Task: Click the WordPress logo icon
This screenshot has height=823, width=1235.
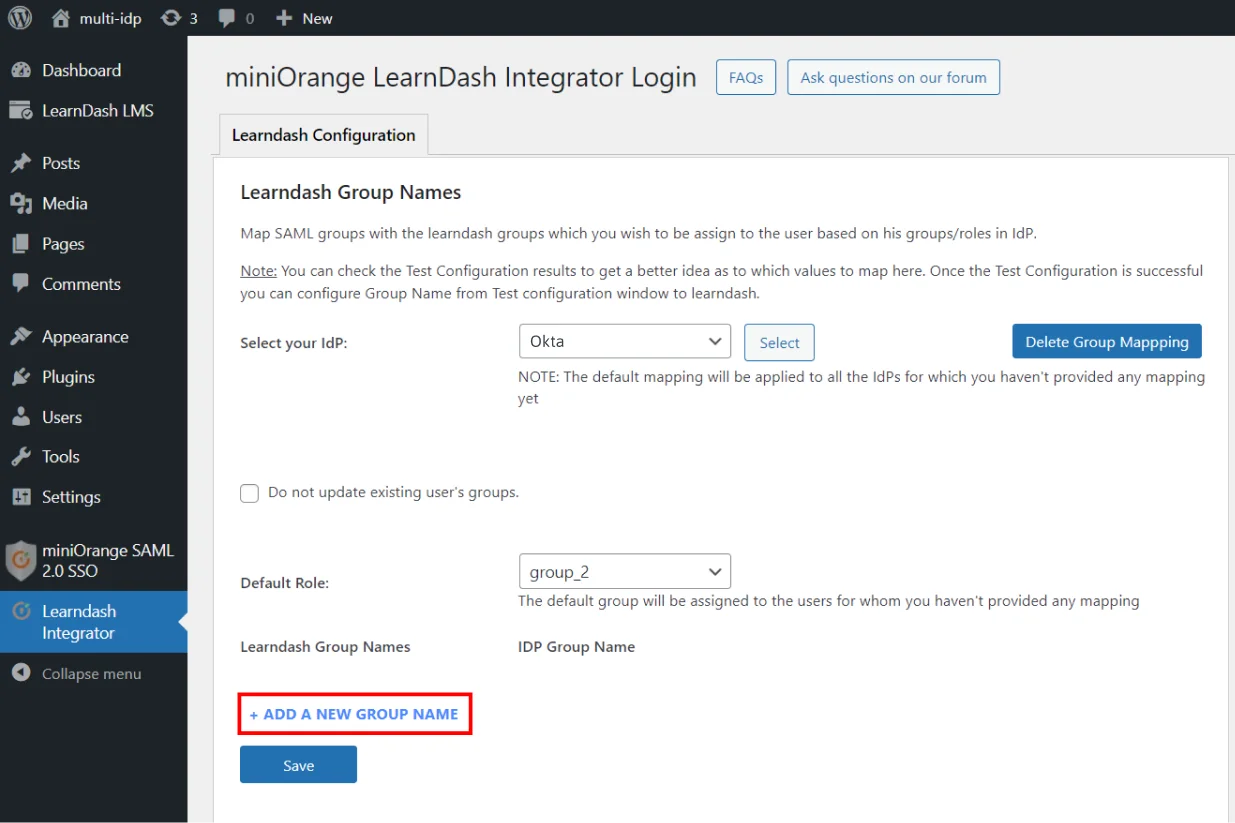Action: pos(20,18)
